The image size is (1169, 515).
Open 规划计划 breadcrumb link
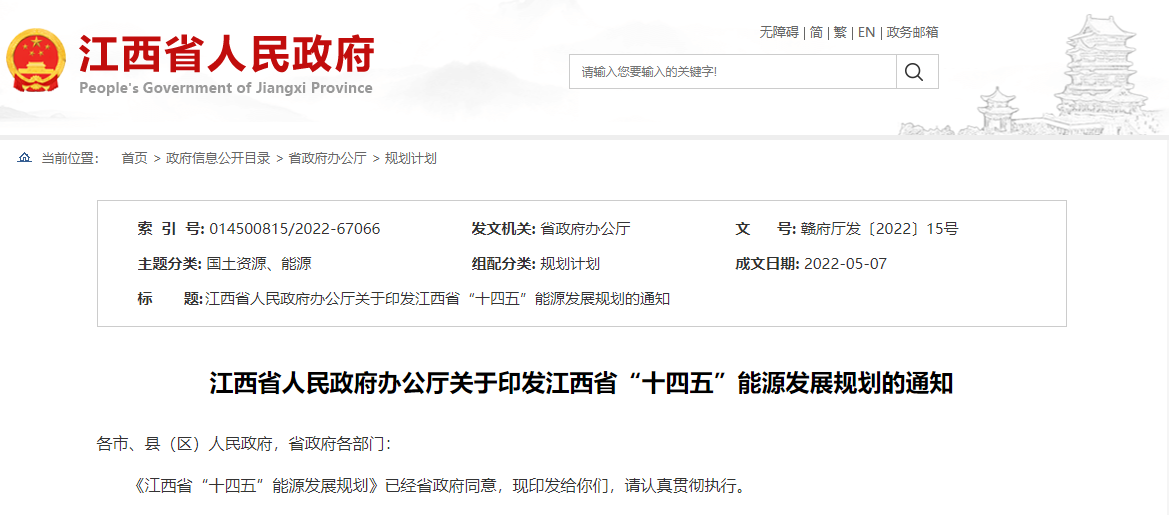[x=411, y=158]
